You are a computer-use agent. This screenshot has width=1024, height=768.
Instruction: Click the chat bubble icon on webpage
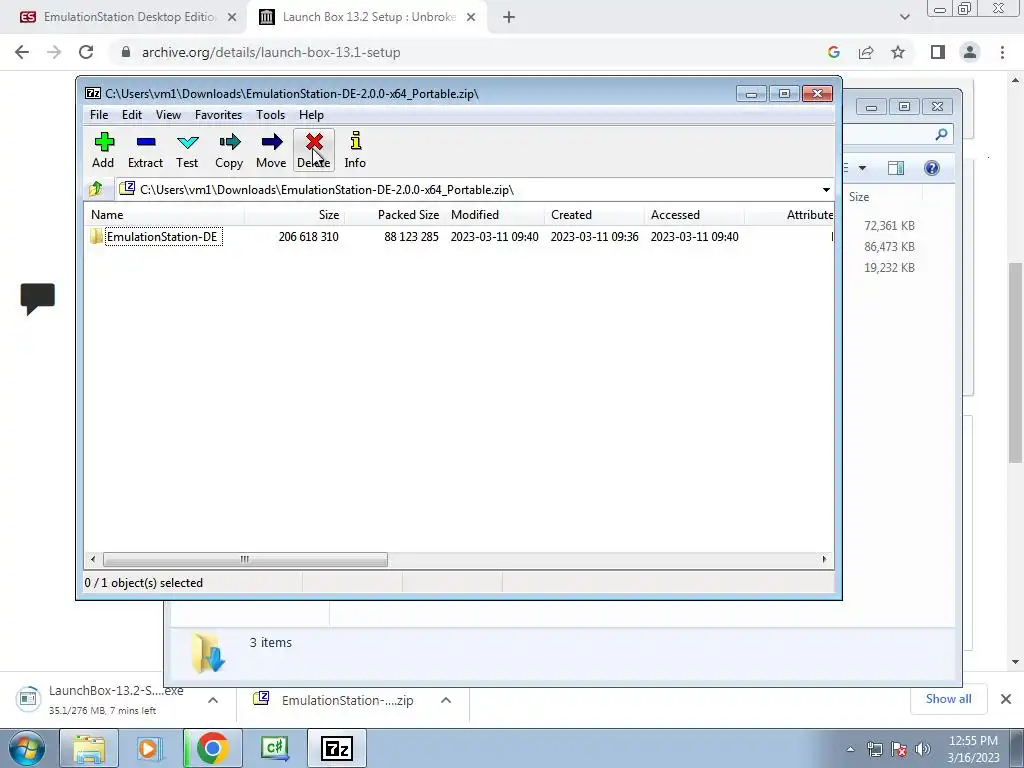(x=37, y=299)
